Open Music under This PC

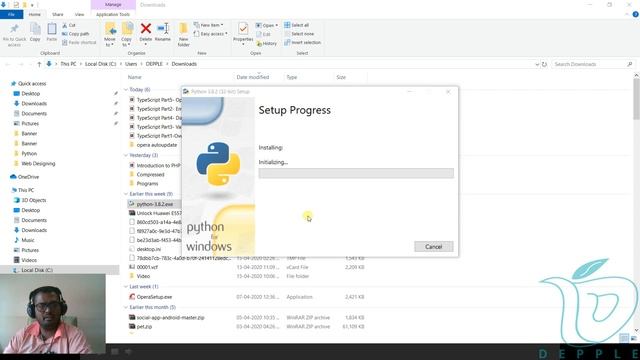(28, 240)
